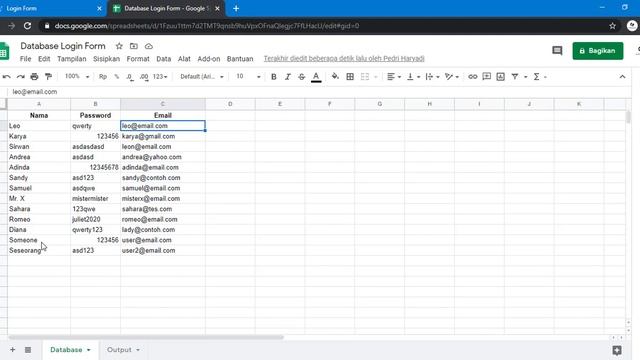Star the Database Login Form document
The width and height of the screenshot is (640, 360).
coord(119,46)
